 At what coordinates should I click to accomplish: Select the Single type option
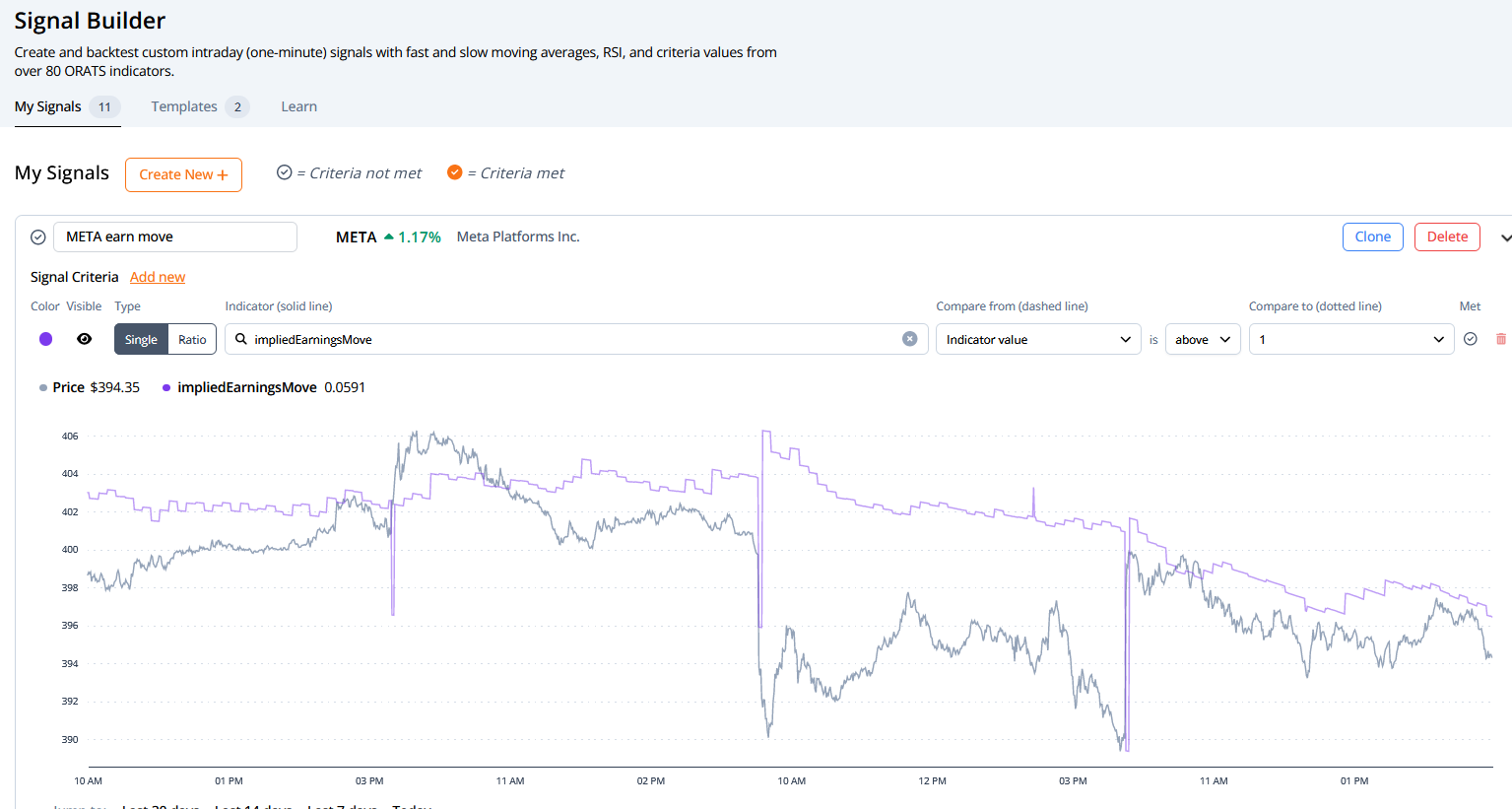coord(141,339)
